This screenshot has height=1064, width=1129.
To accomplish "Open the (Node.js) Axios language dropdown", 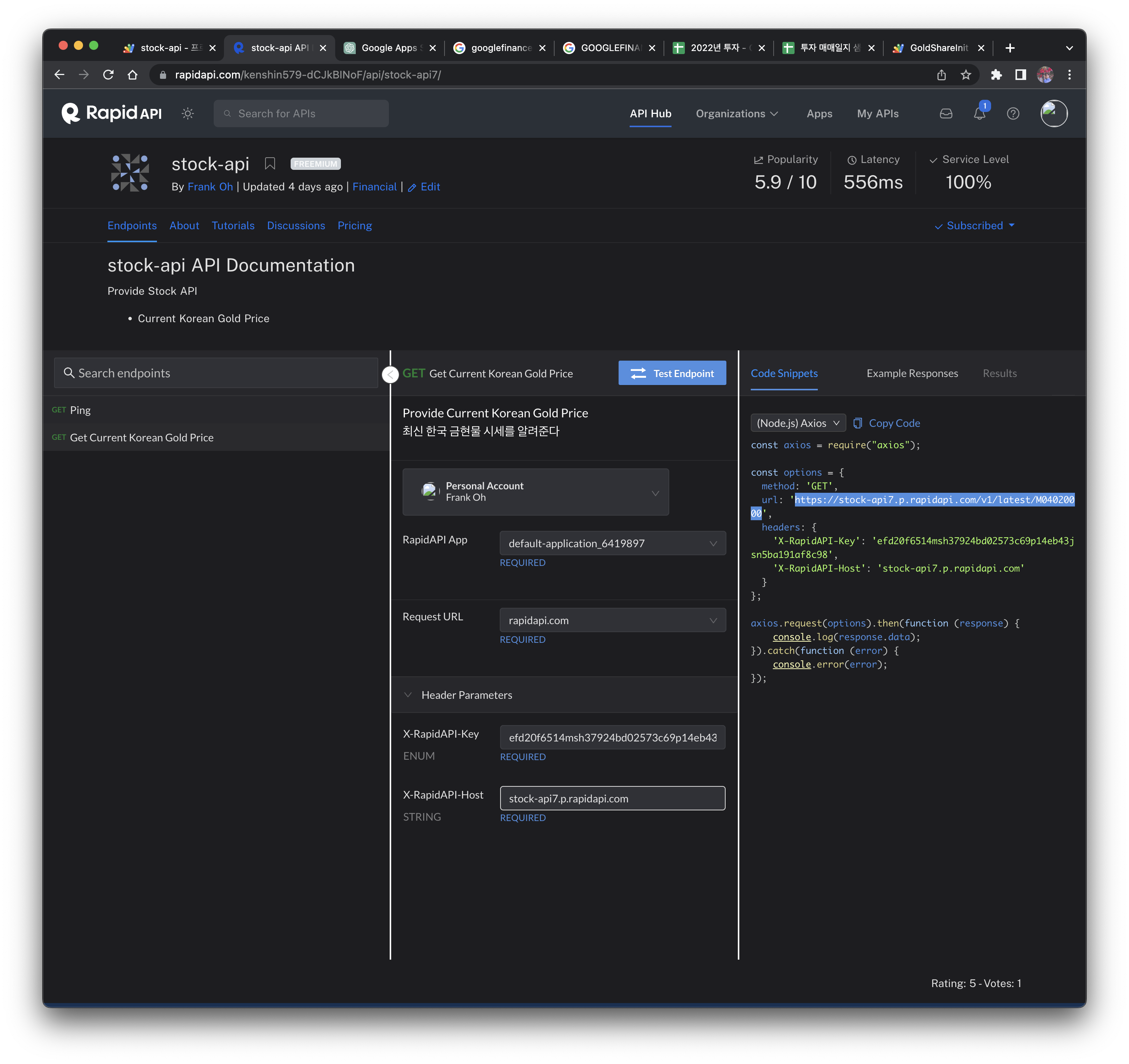I will pyautogui.click(x=798, y=423).
